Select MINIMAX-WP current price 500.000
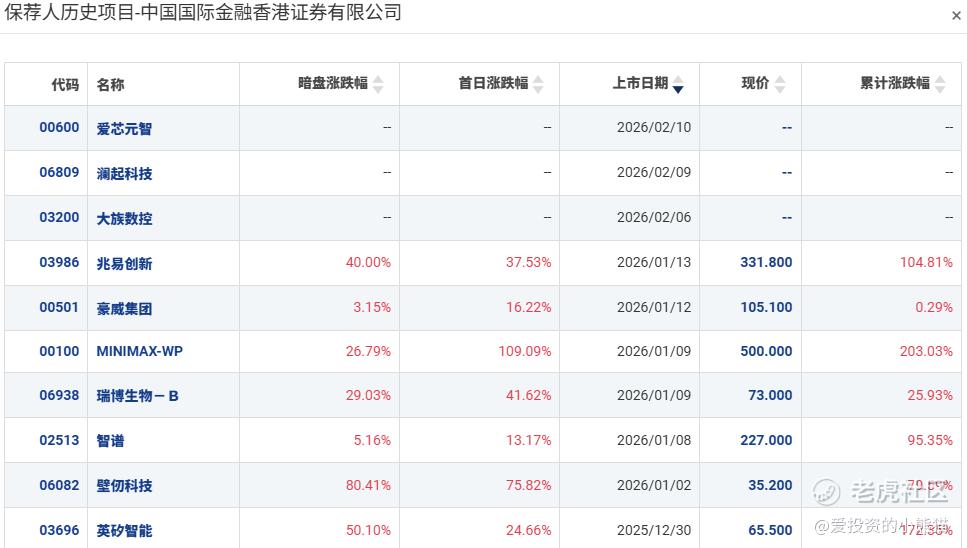Viewport: 967px width, 548px height. (x=766, y=351)
